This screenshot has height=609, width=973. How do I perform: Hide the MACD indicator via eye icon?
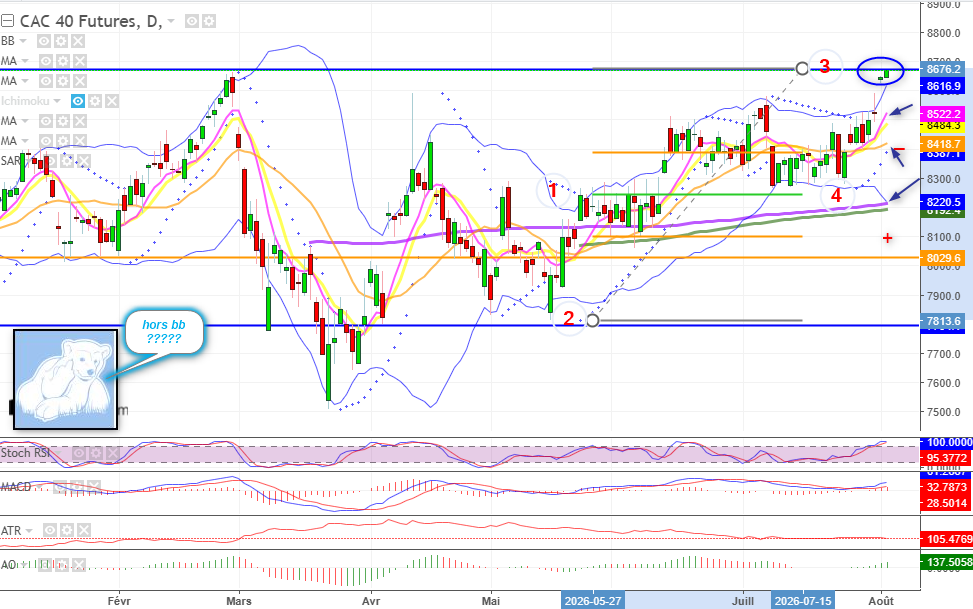pyautogui.click(x=60, y=487)
